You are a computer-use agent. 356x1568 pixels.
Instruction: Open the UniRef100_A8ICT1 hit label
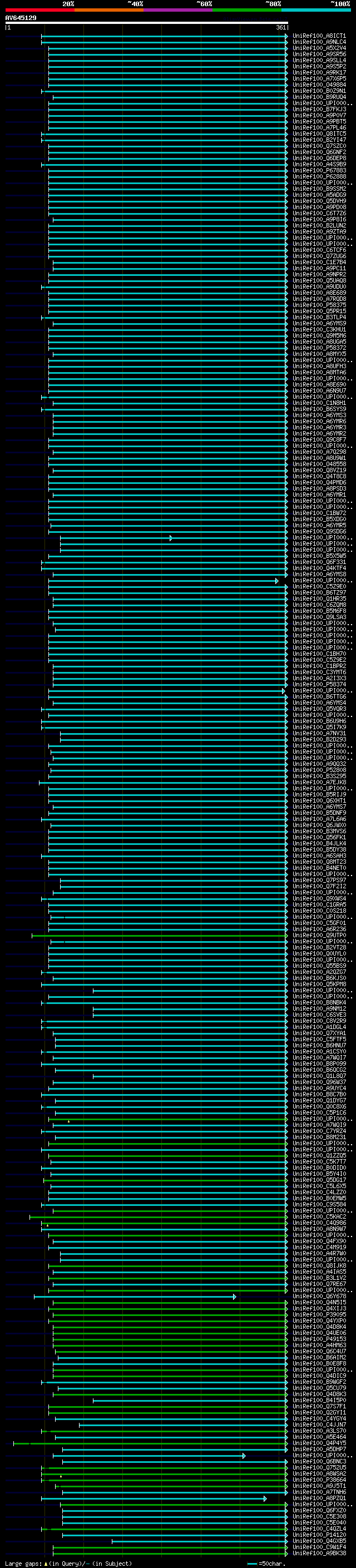(319, 36)
